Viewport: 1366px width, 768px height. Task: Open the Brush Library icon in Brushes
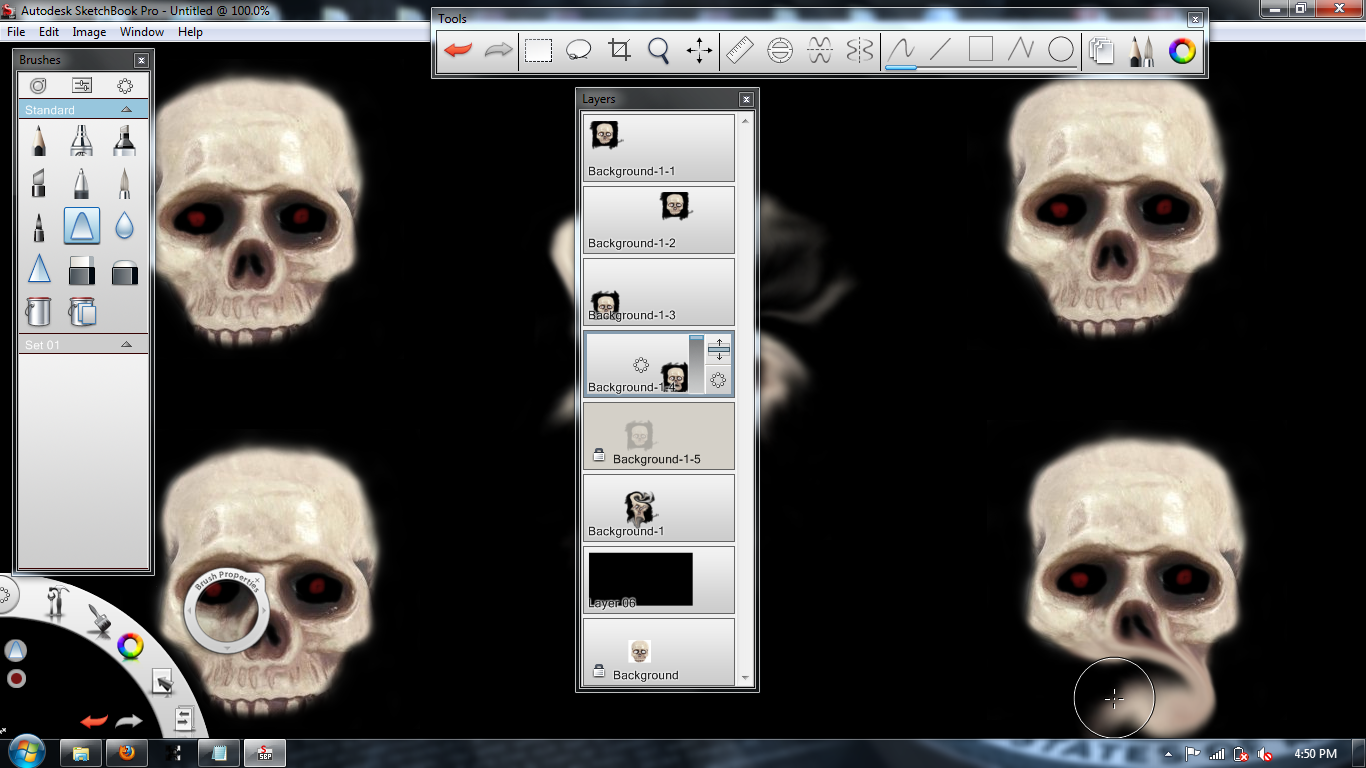click(38, 86)
